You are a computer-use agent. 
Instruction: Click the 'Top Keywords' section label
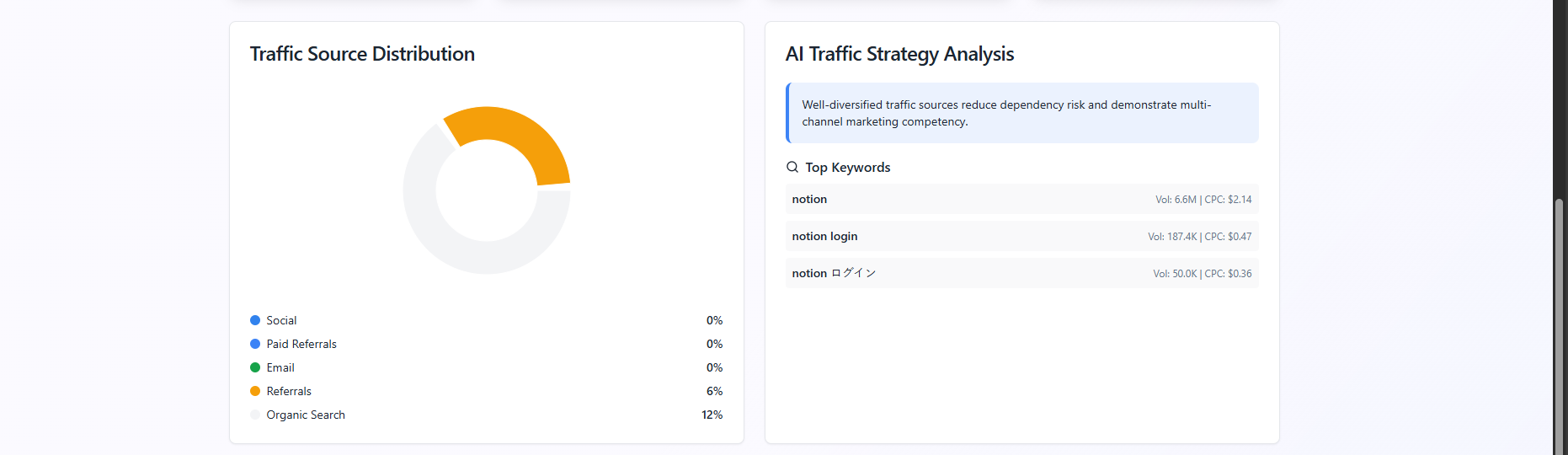tap(848, 167)
